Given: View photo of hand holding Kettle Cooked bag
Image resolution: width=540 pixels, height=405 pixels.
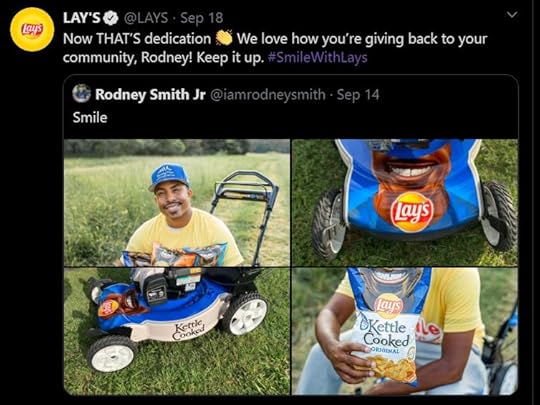Looking at the screenshot, I should (x=405, y=331).
